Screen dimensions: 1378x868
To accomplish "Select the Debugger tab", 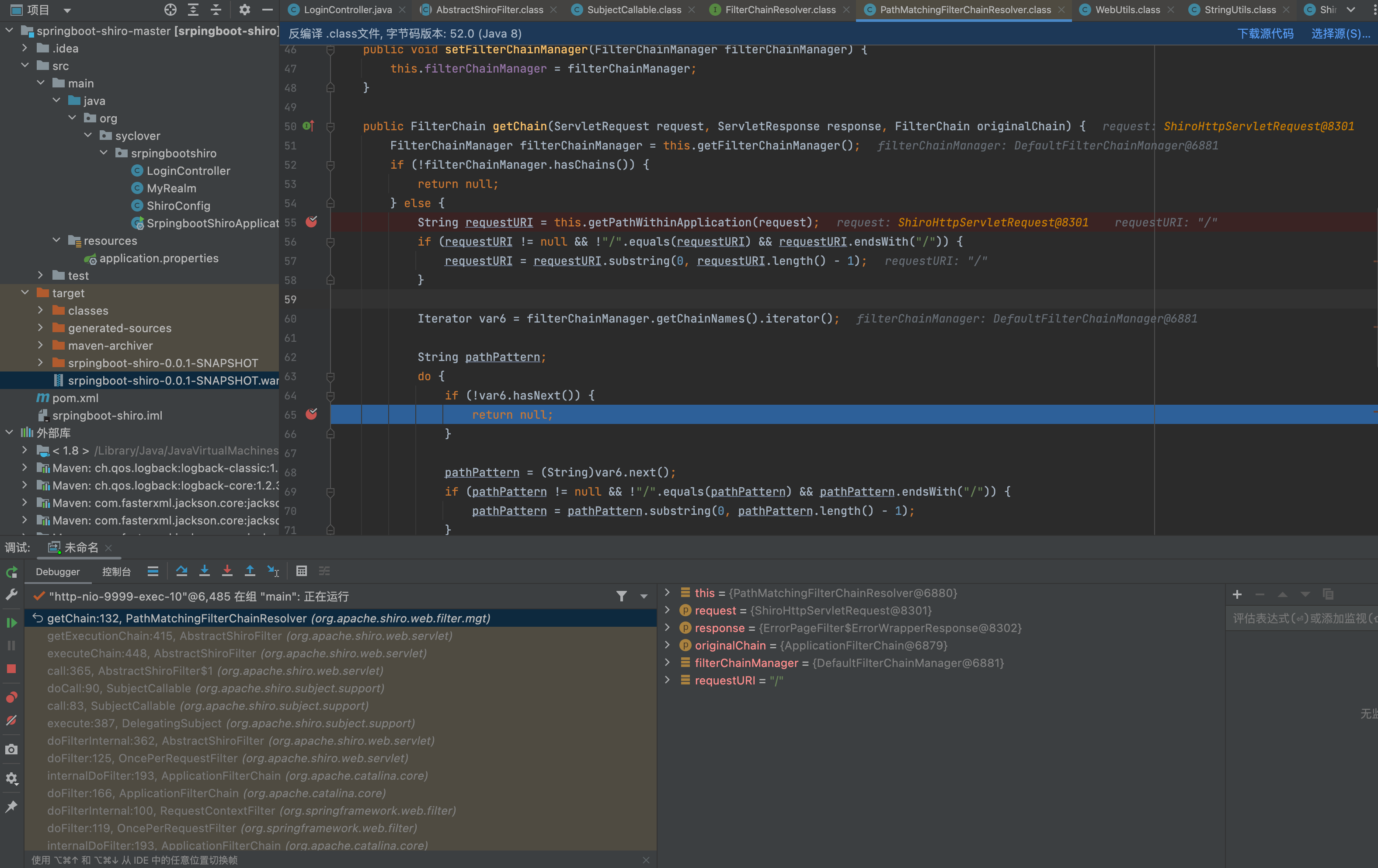I will click(58, 572).
